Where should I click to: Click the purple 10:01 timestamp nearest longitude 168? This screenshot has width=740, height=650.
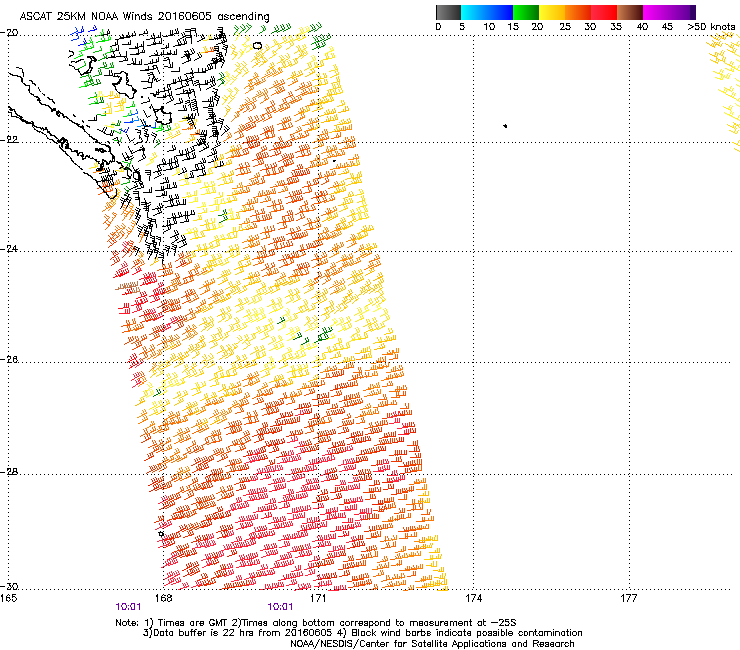(x=128, y=607)
